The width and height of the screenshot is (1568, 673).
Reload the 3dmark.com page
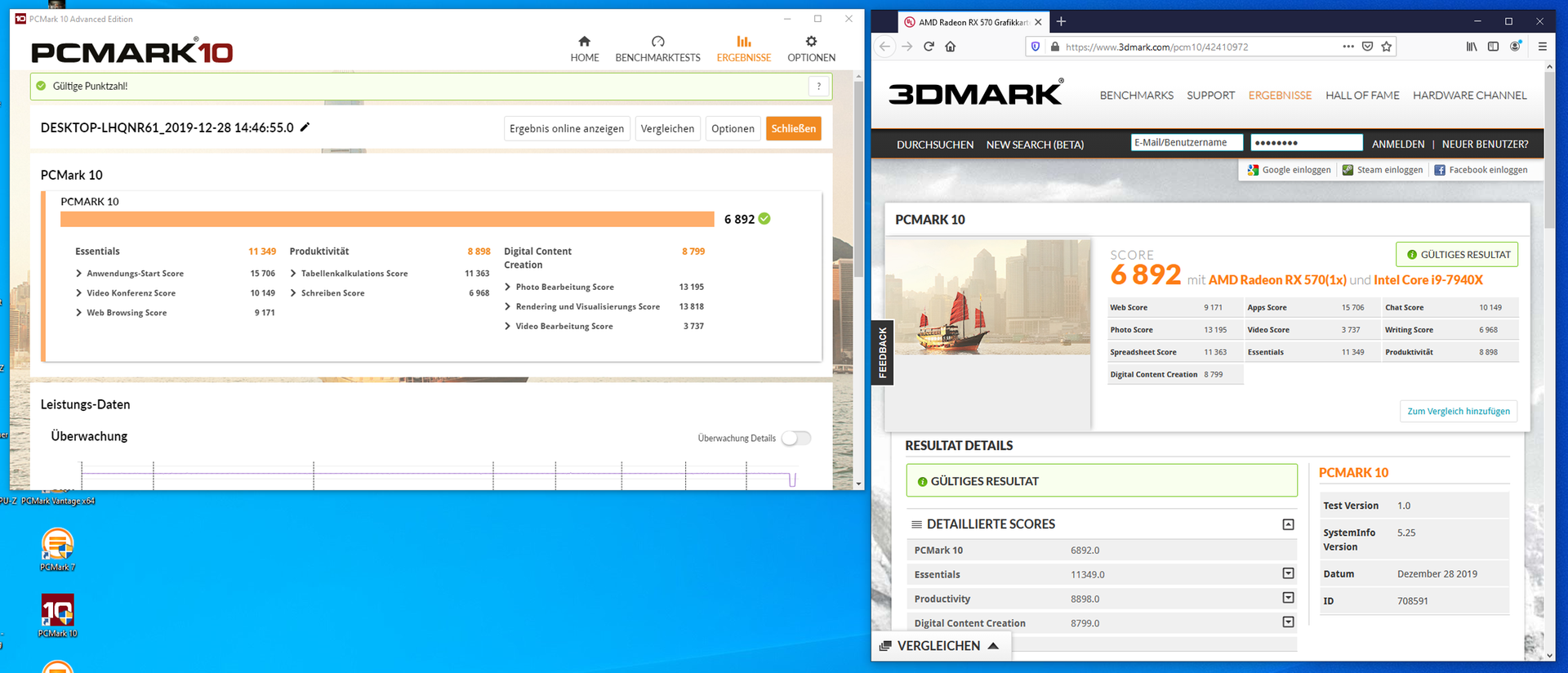(929, 47)
